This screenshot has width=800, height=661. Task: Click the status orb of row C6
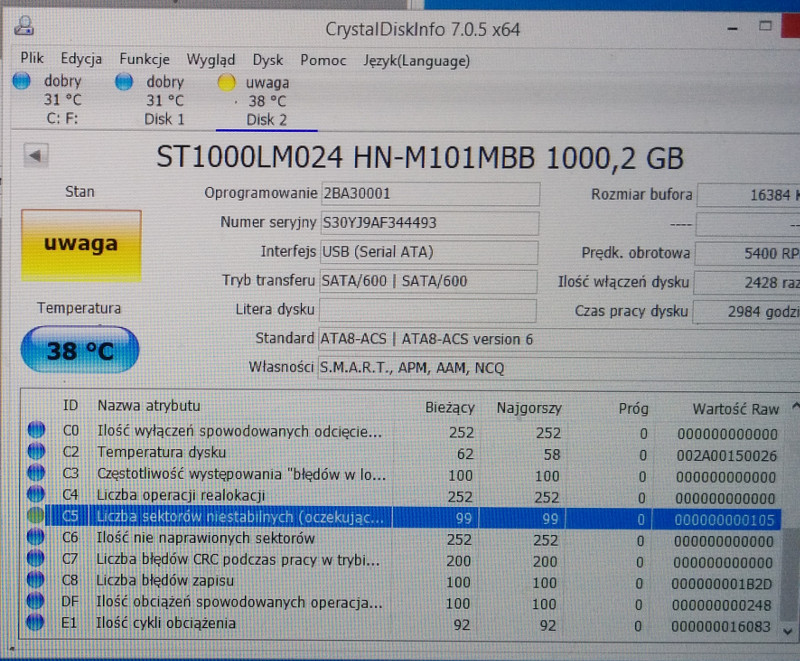[36, 537]
